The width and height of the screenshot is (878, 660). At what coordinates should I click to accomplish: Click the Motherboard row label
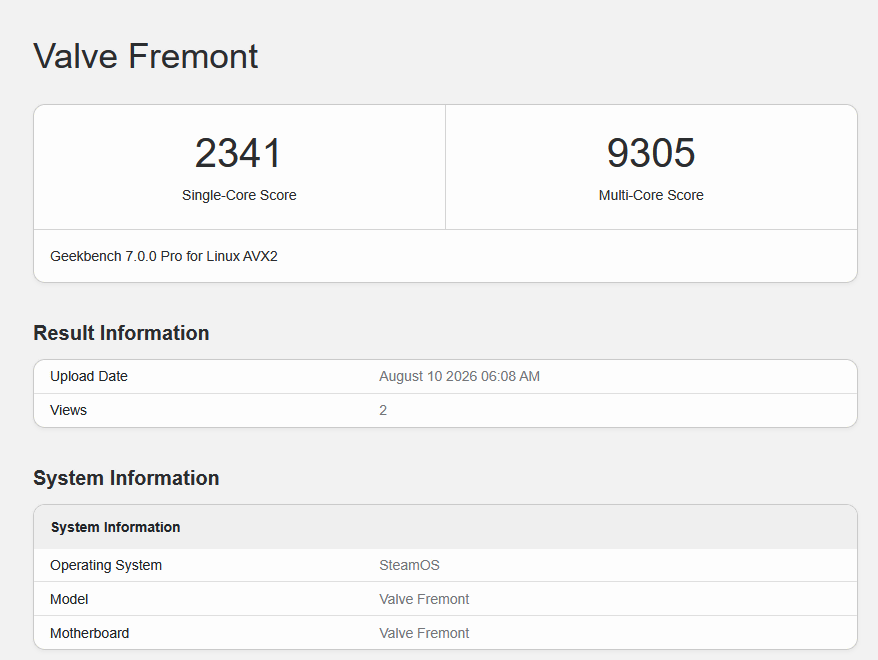coord(90,633)
